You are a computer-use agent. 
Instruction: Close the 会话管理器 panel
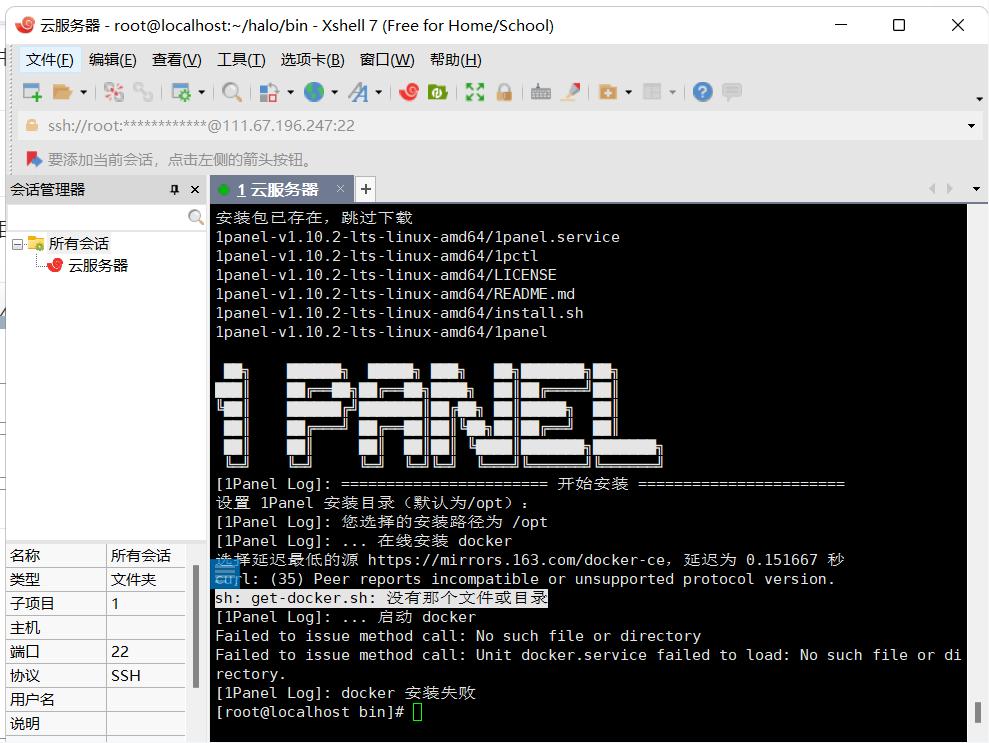[195, 189]
